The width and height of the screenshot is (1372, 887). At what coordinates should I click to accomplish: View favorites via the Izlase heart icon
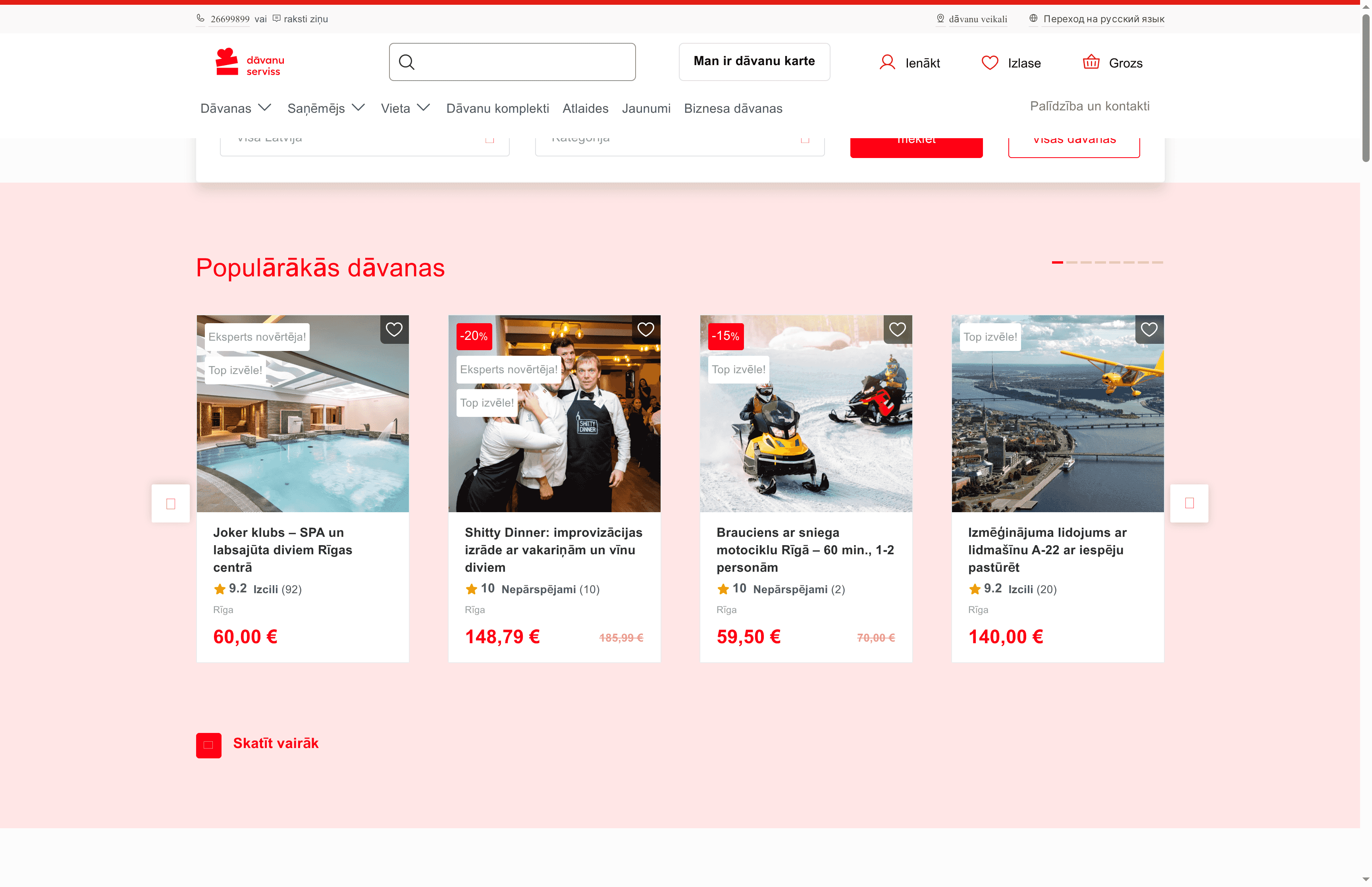tap(990, 62)
